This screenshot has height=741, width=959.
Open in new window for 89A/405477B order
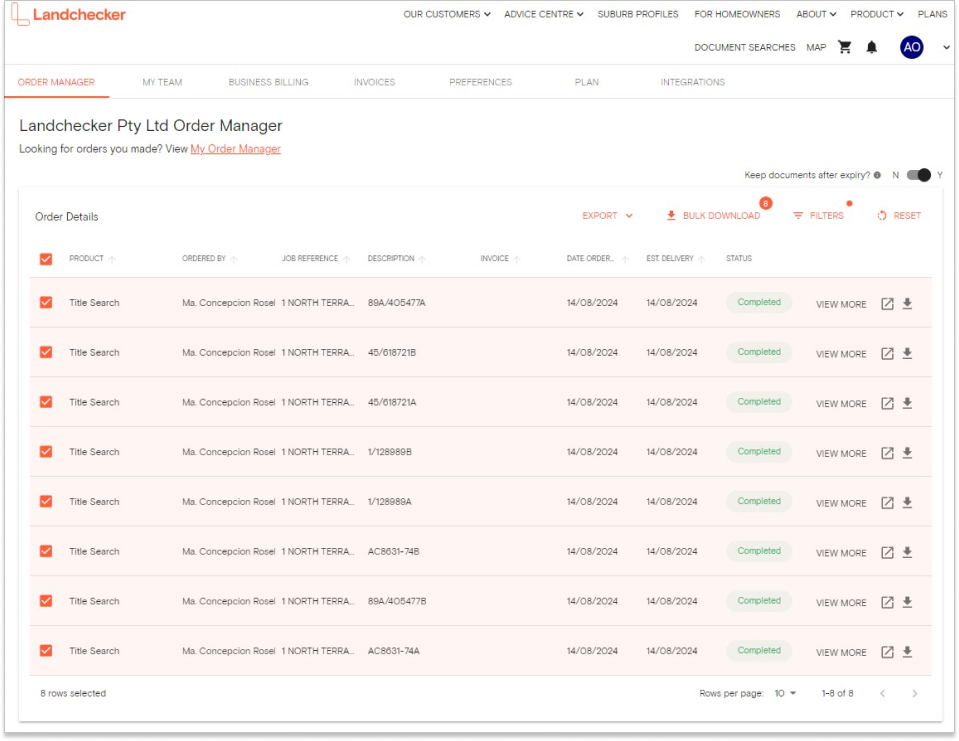tap(887, 602)
